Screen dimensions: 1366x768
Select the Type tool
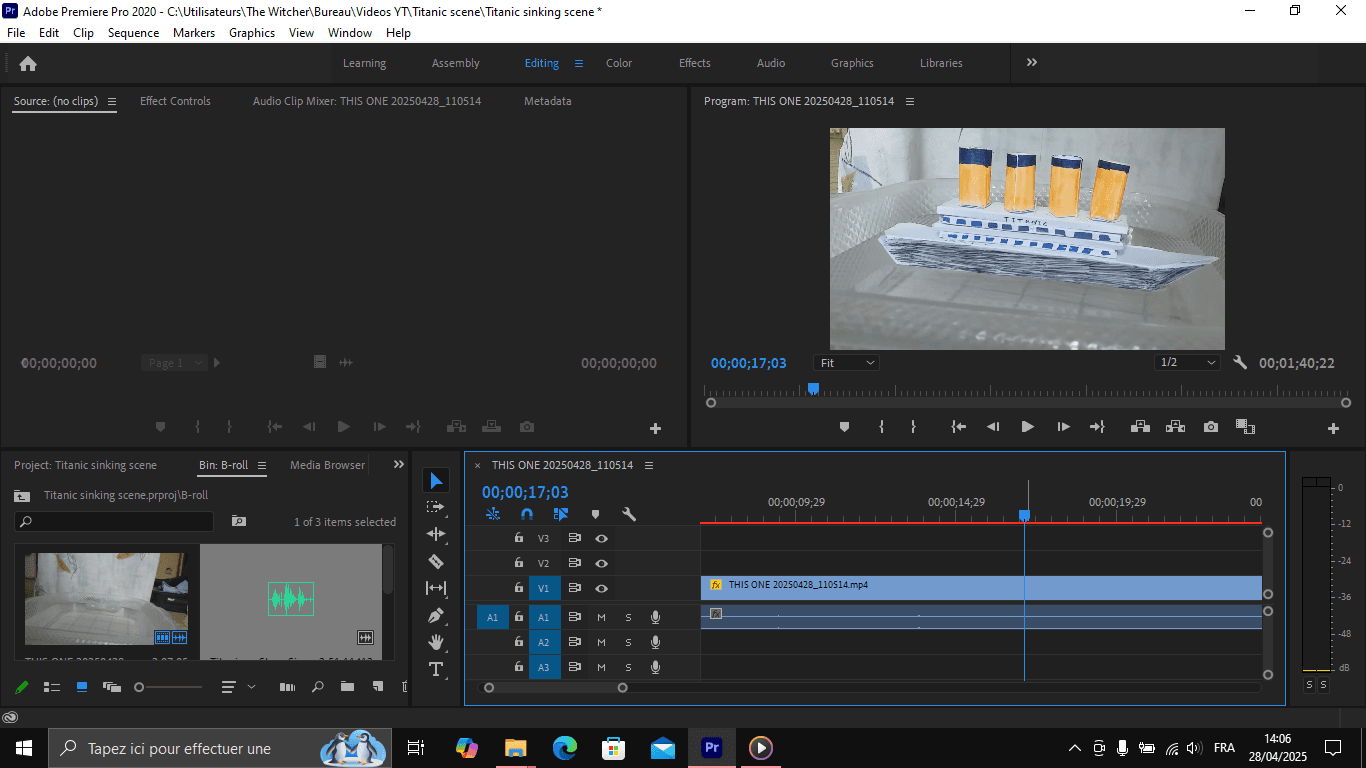(435, 669)
